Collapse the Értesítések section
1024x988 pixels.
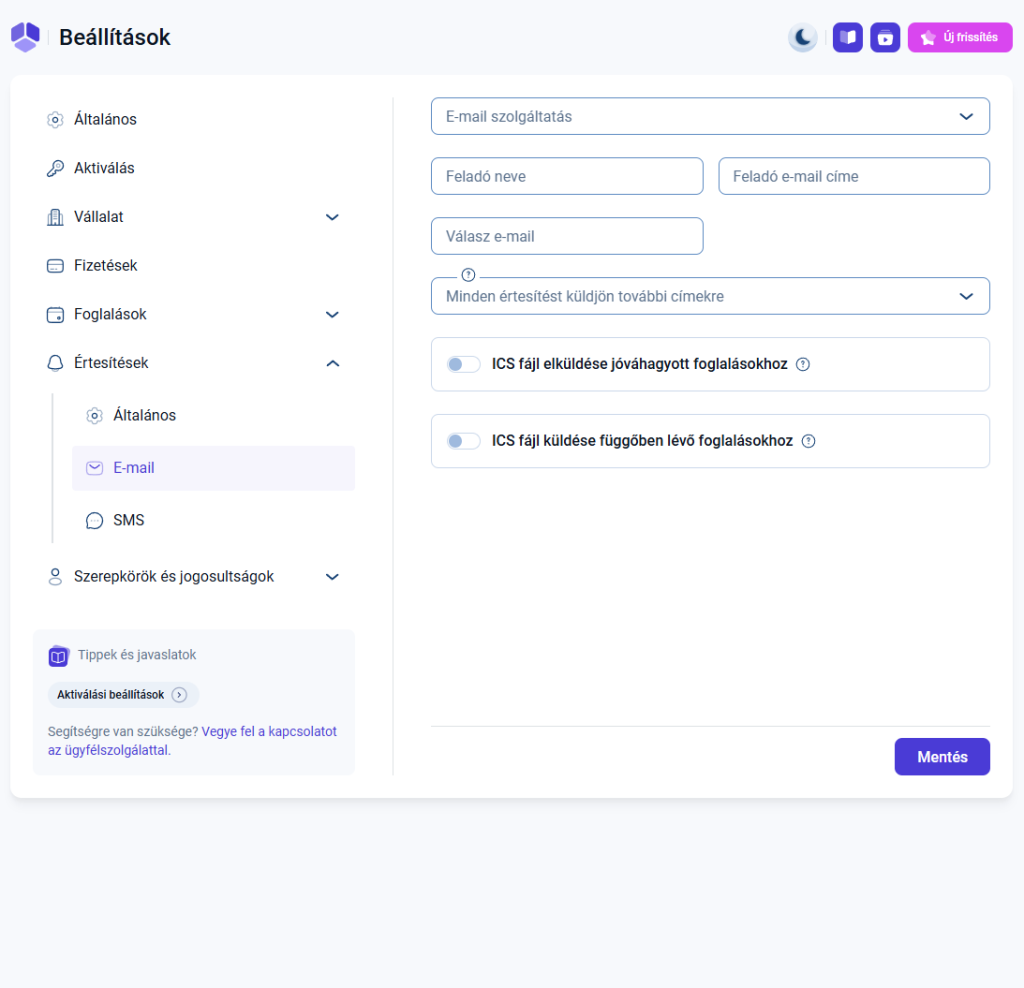[333, 363]
